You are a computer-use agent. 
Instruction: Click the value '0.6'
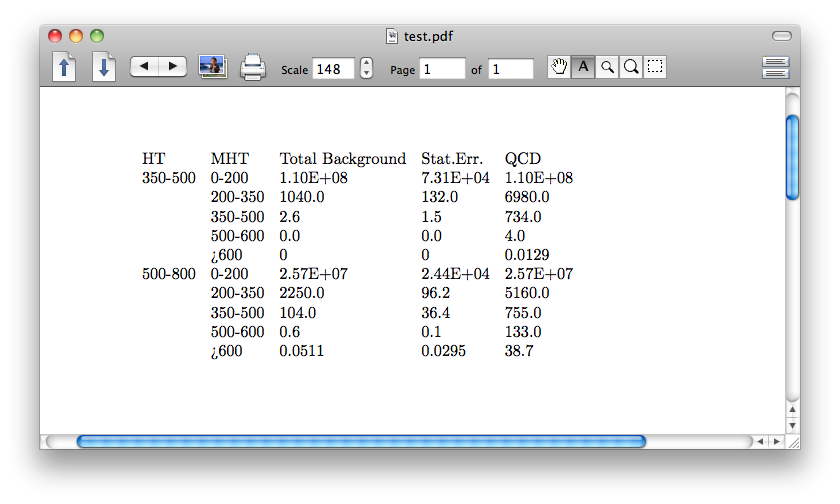(290, 332)
